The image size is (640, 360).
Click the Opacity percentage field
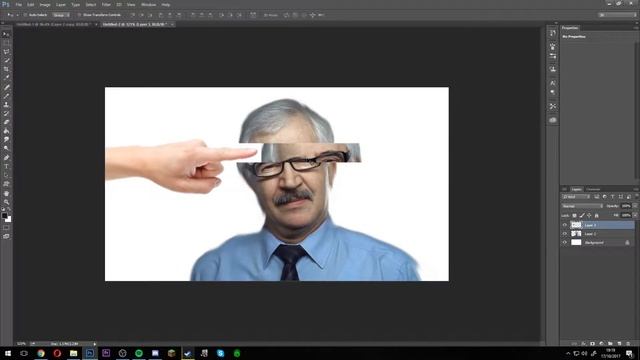(x=626, y=206)
